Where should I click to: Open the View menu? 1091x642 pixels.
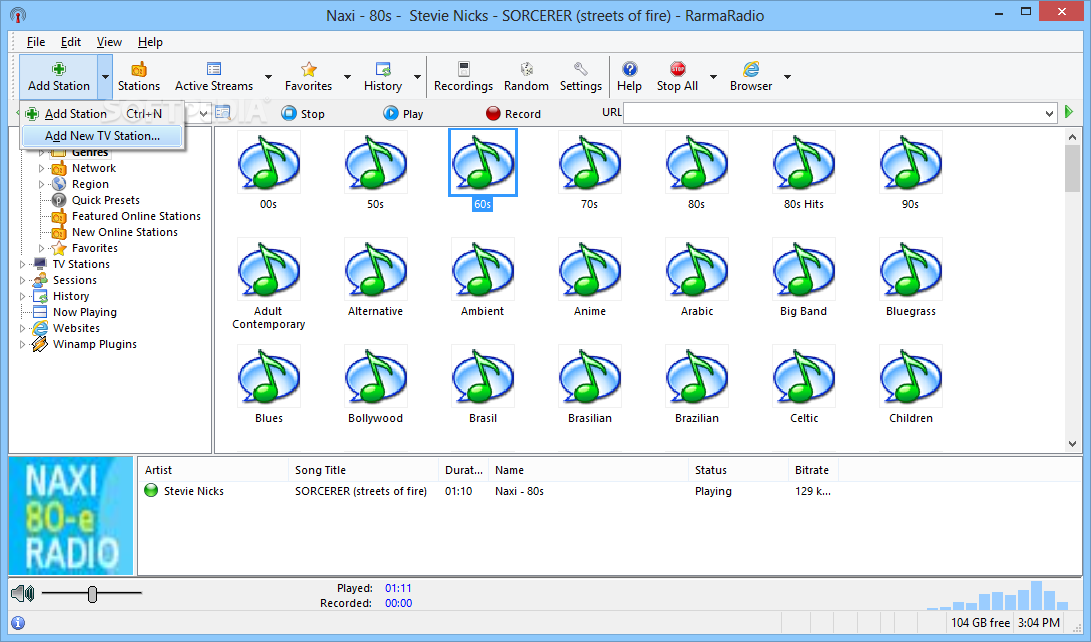click(109, 42)
